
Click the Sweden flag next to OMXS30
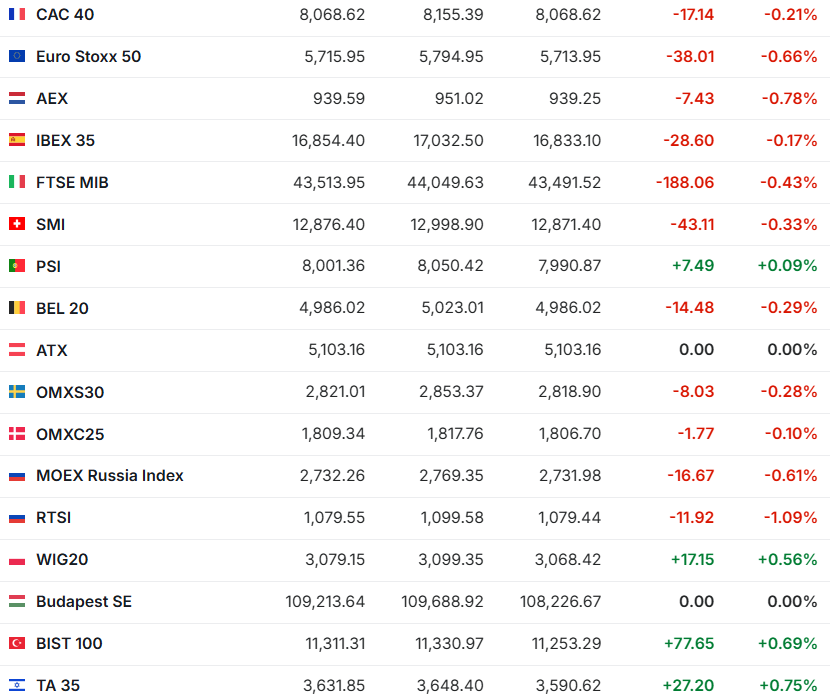pyautogui.click(x=17, y=393)
